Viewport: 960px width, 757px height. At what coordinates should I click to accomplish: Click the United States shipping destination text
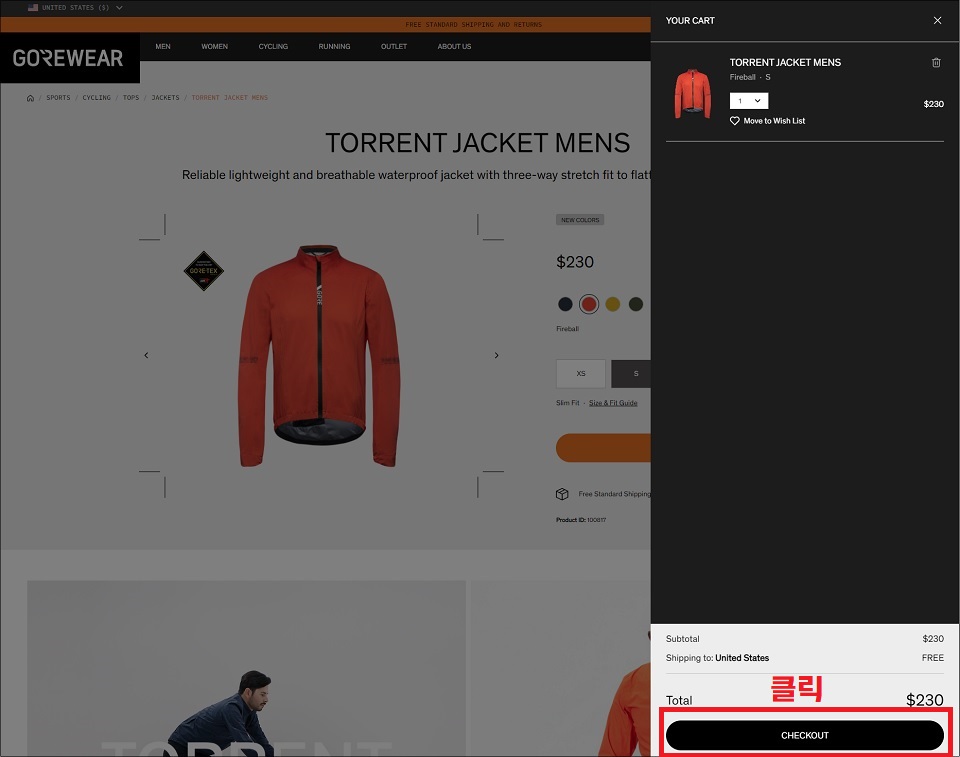(741, 658)
